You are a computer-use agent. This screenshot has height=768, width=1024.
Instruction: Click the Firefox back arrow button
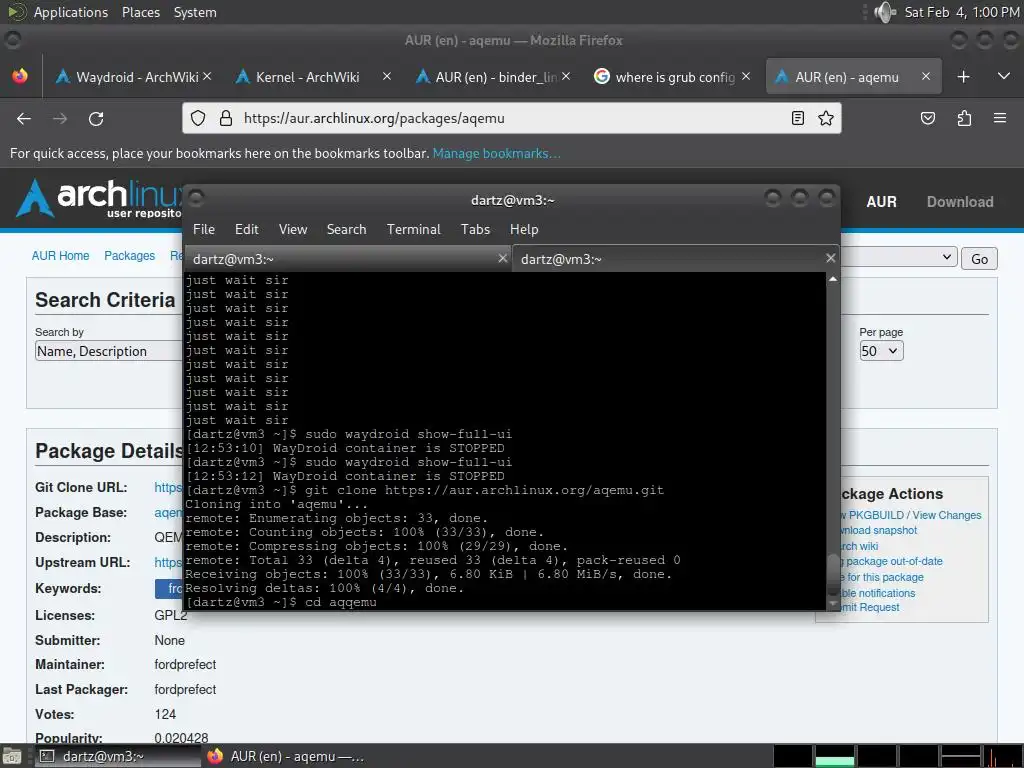pos(24,118)
